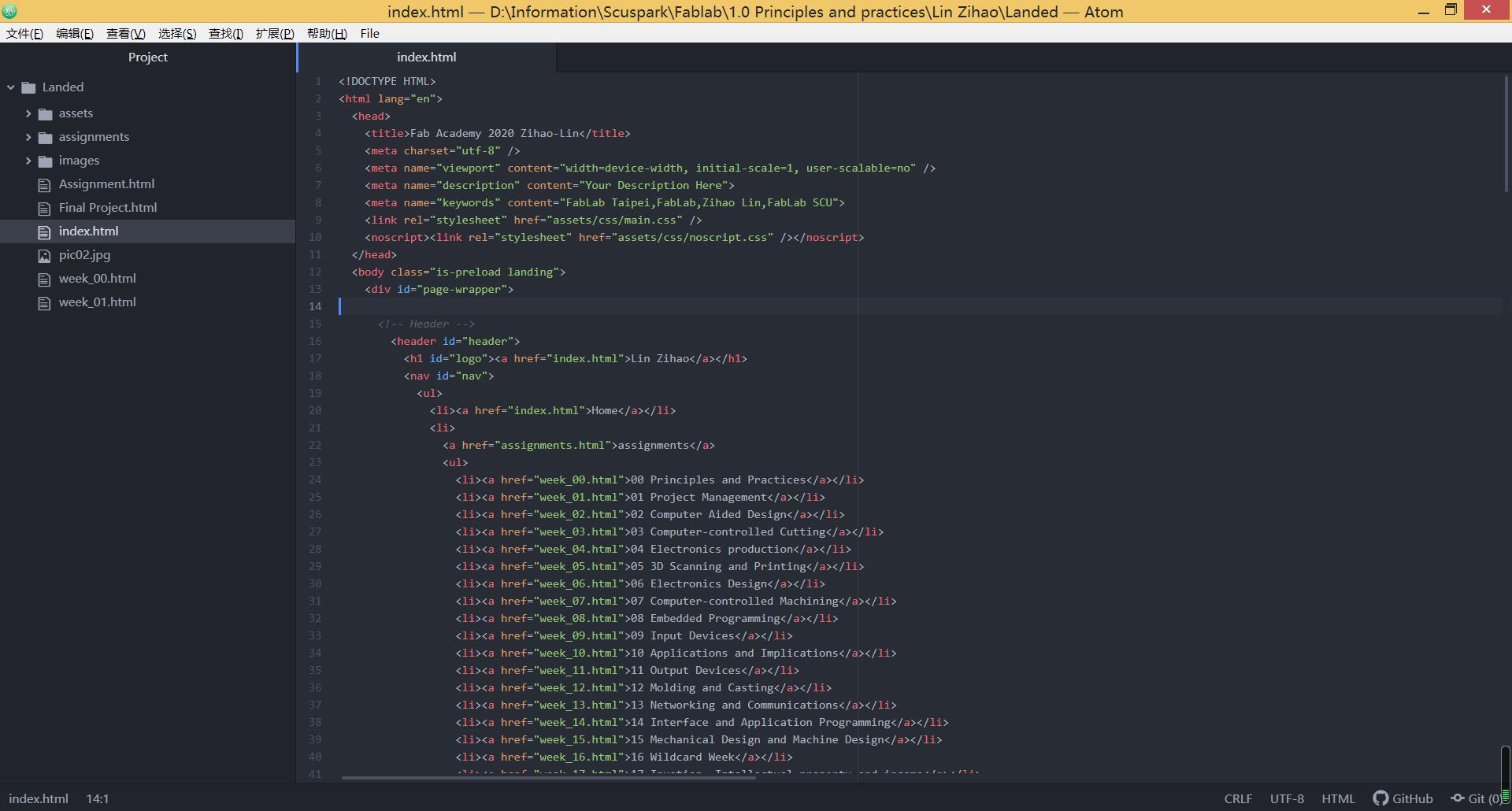This screenshot has height=811, width=1512.
Task: Click the Final Project.html file icon
Action: click(45, 209)
